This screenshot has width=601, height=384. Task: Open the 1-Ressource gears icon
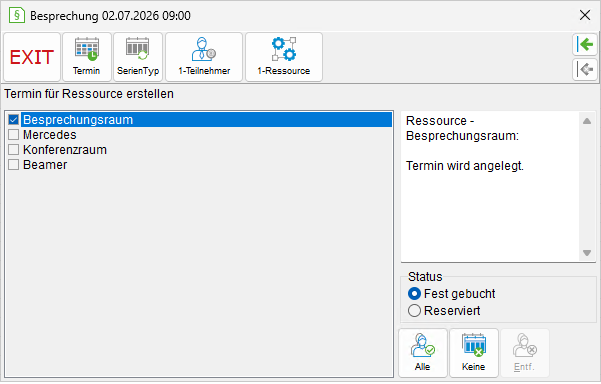(284, 57)
